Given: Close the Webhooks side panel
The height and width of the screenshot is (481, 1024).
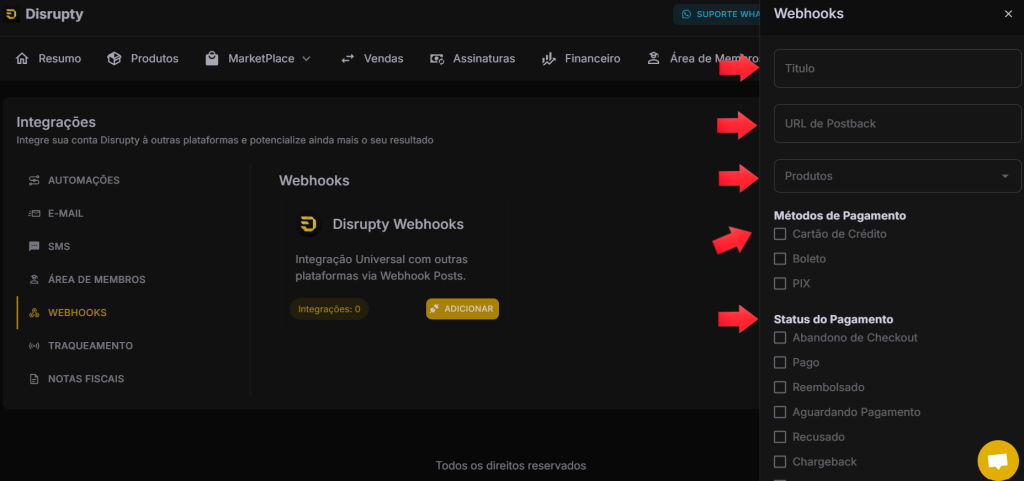Looking at the screenshot, I should (1008, 14).
